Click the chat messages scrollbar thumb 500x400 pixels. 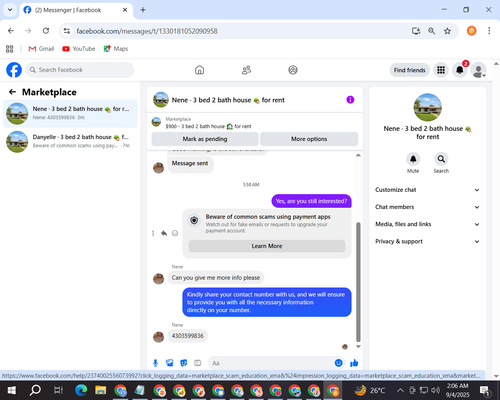(358, 282)
